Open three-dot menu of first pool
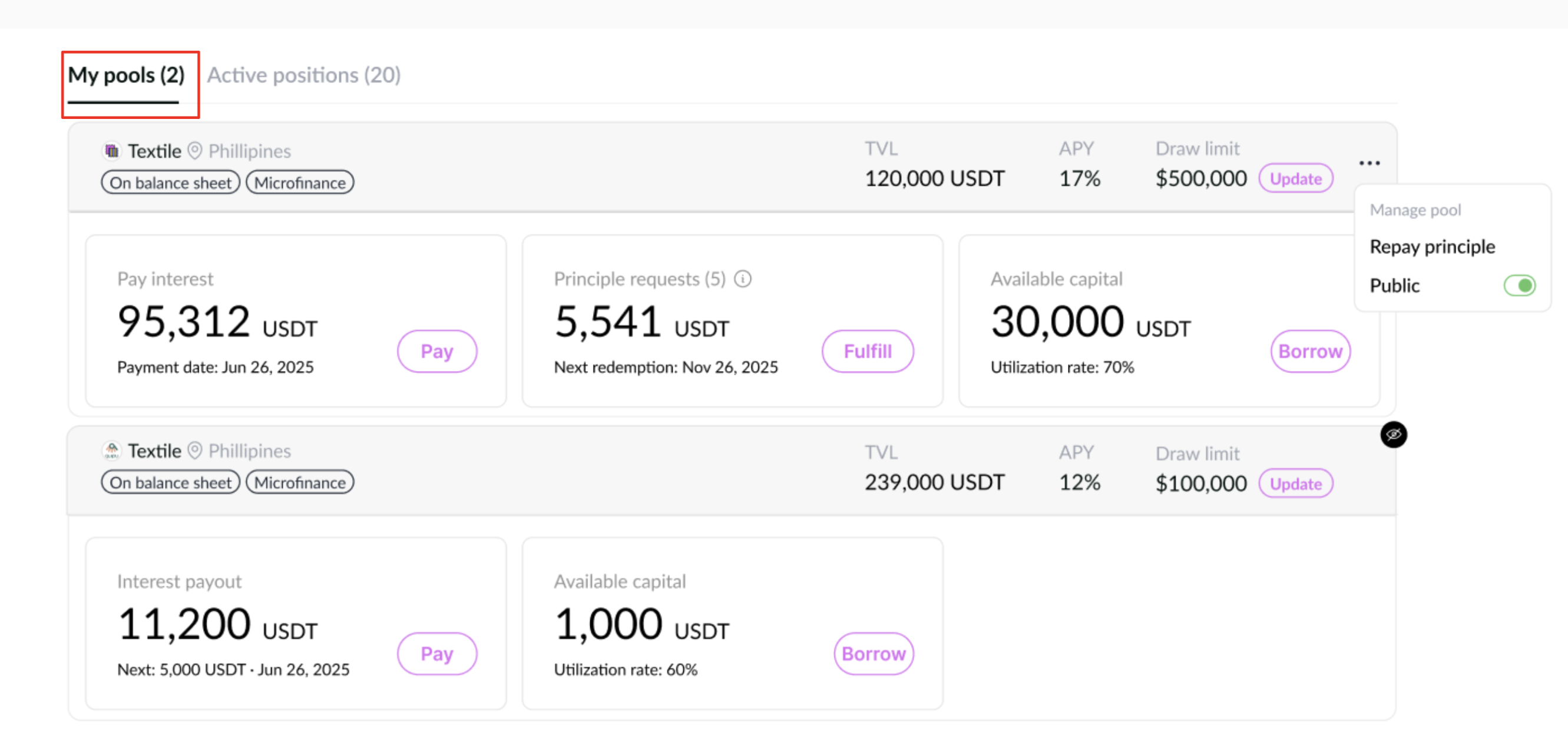Viewport: 1568px width, 735px height. [x=1369, y=163]
